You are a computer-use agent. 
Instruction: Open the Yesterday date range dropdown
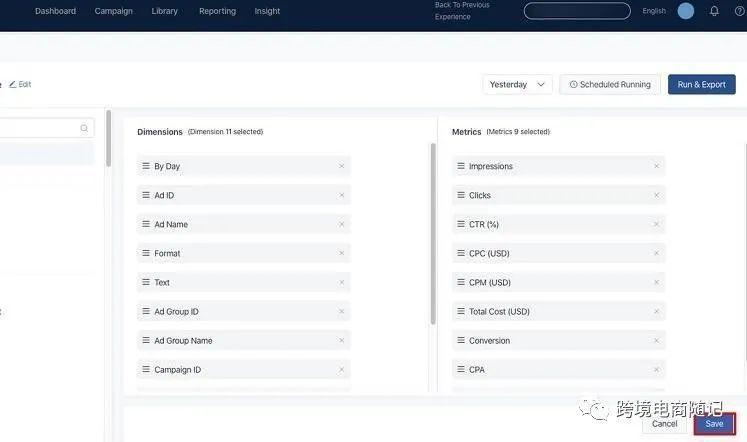[517, 85]
